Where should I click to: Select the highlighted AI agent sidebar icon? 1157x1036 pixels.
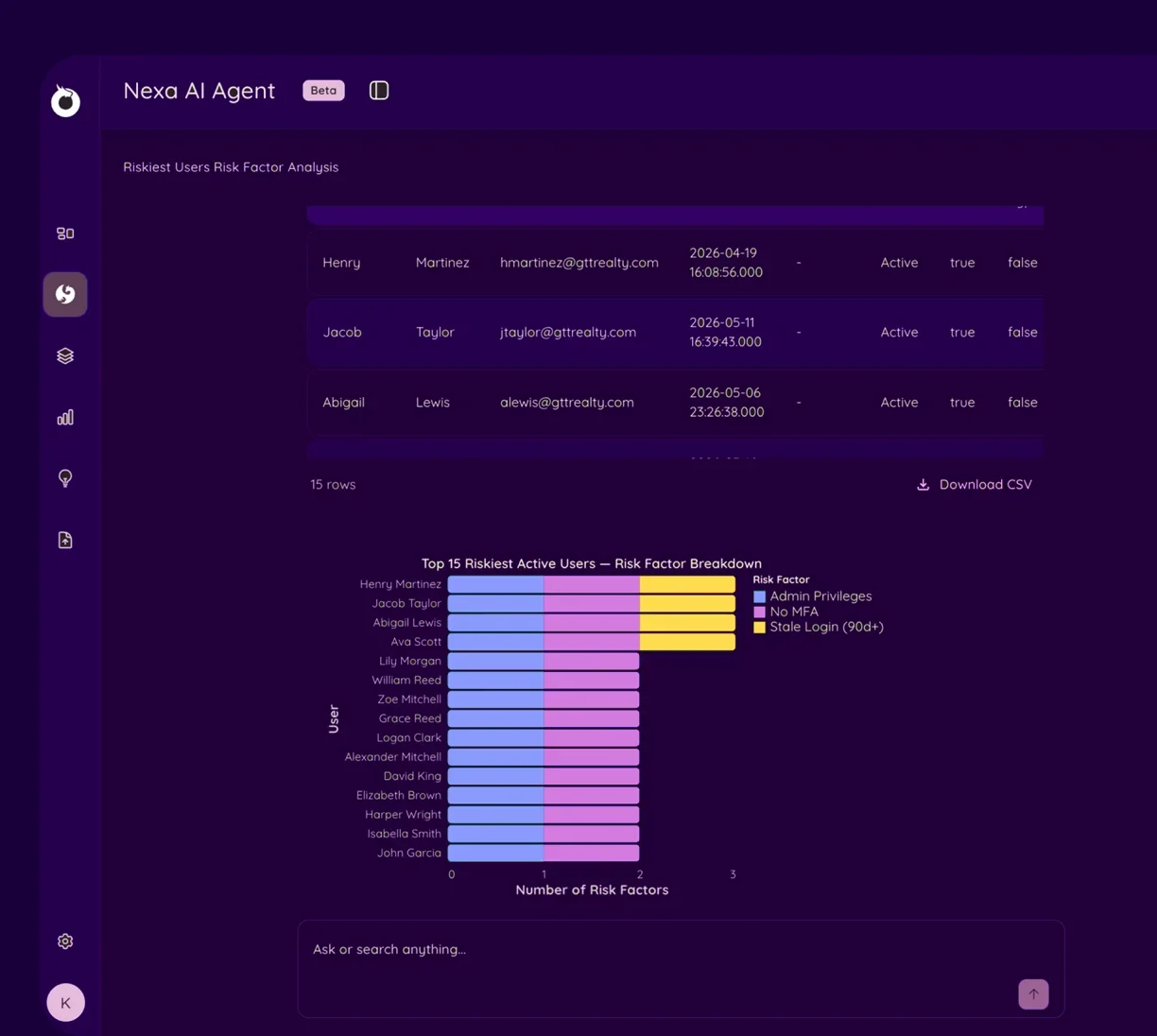click(65, 294)
